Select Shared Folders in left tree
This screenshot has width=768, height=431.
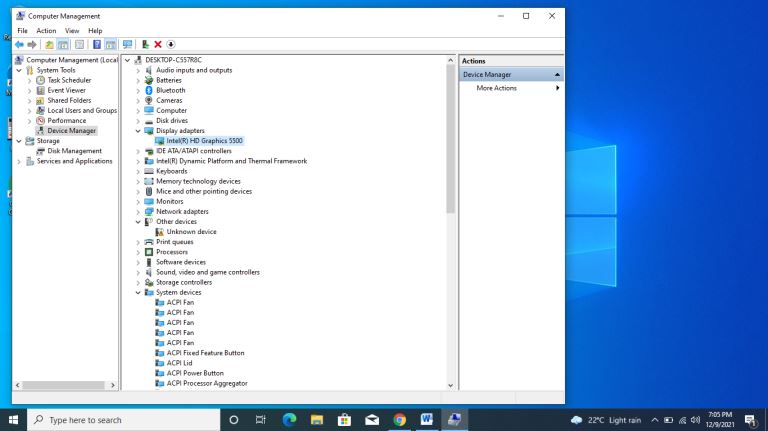click(x=69, y=100)
